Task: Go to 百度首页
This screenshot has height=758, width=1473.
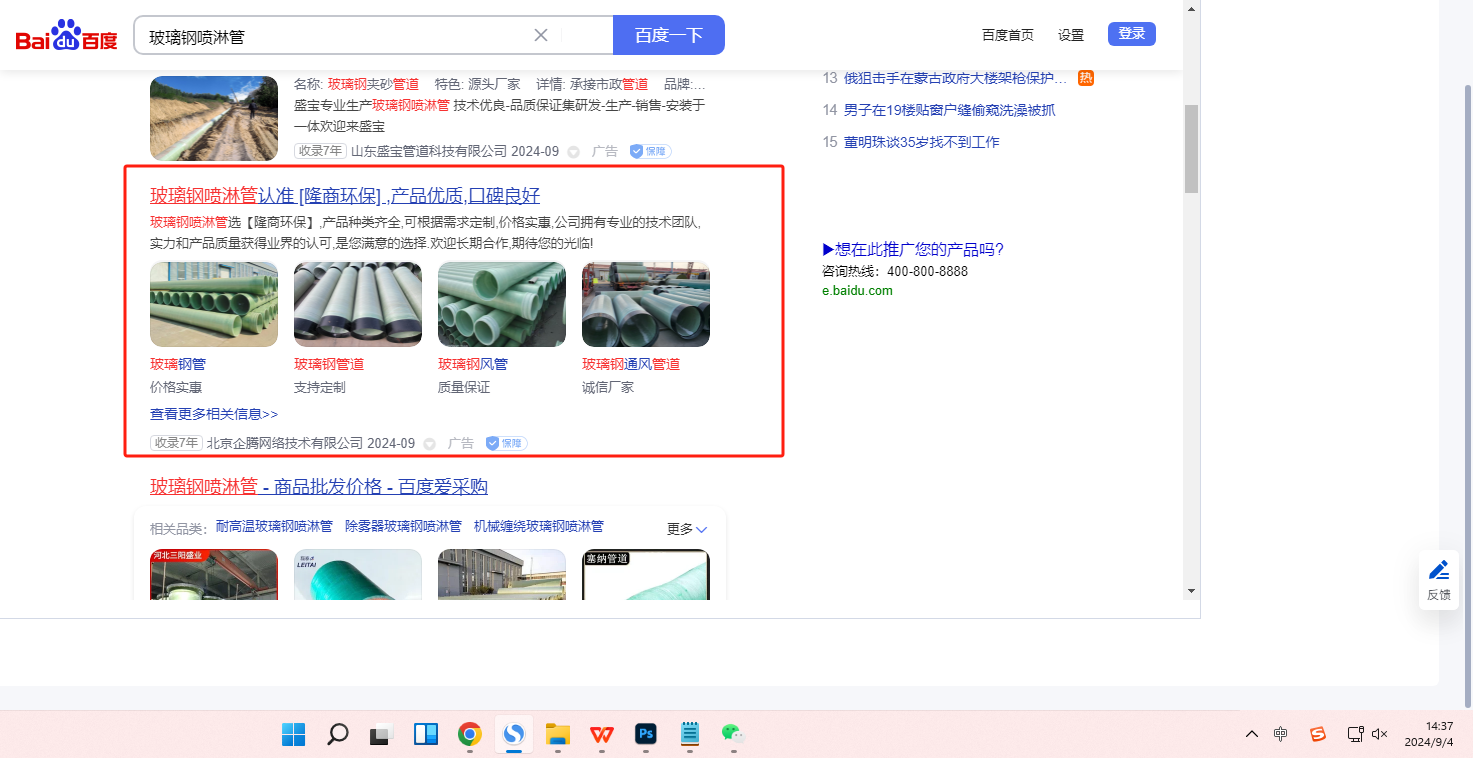Action: [x=1008, y=35]
